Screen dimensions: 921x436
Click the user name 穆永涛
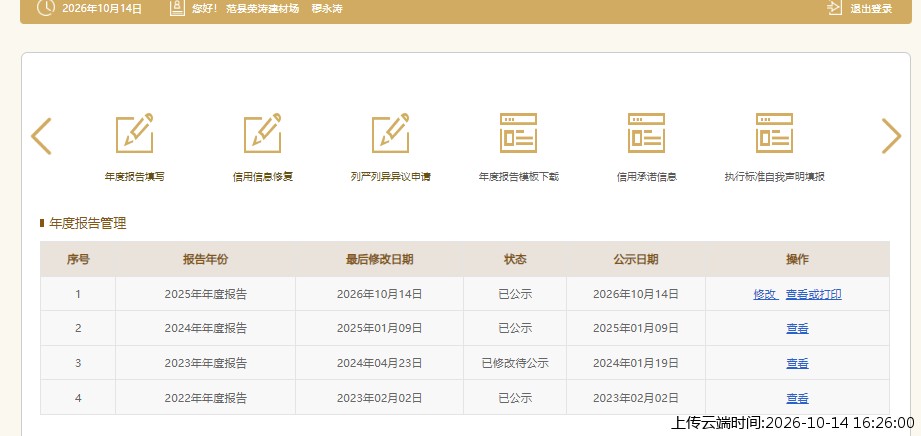[327, 9]
